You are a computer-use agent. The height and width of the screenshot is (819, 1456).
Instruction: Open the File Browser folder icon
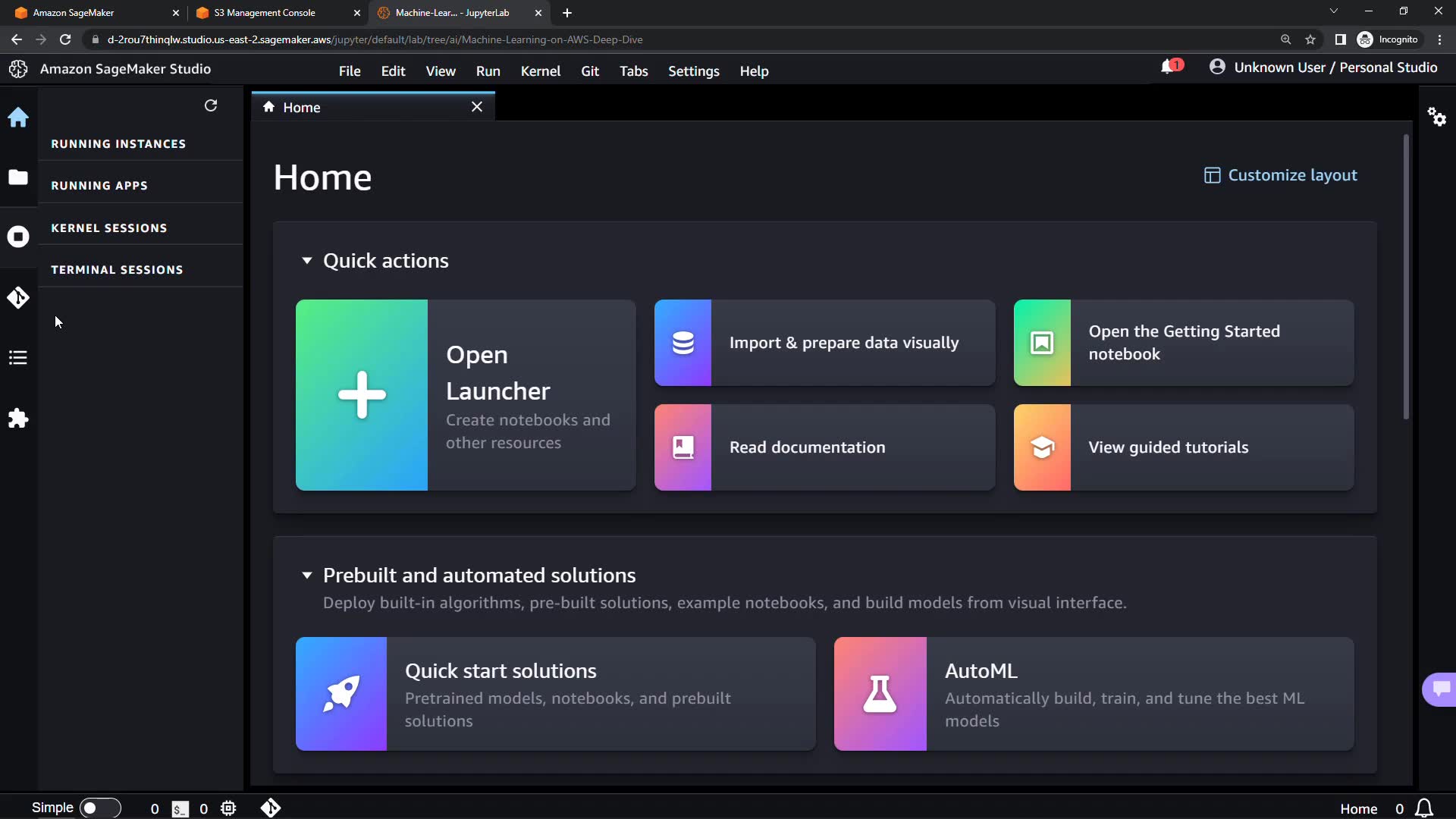tap(18, 177)
